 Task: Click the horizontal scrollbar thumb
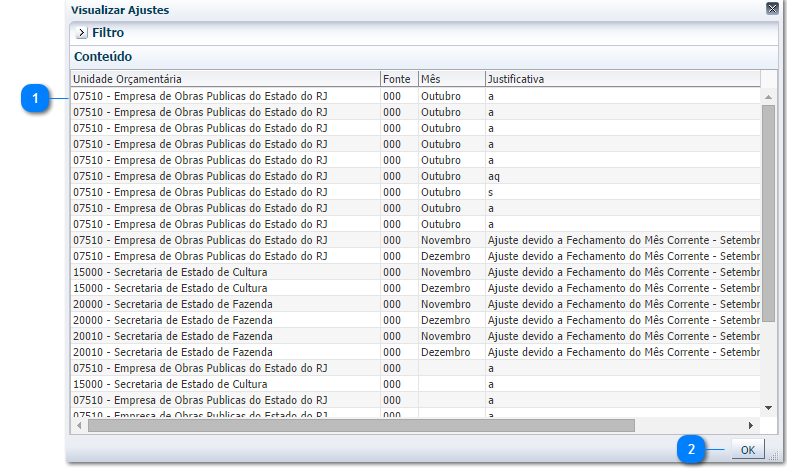pos(360,425)
